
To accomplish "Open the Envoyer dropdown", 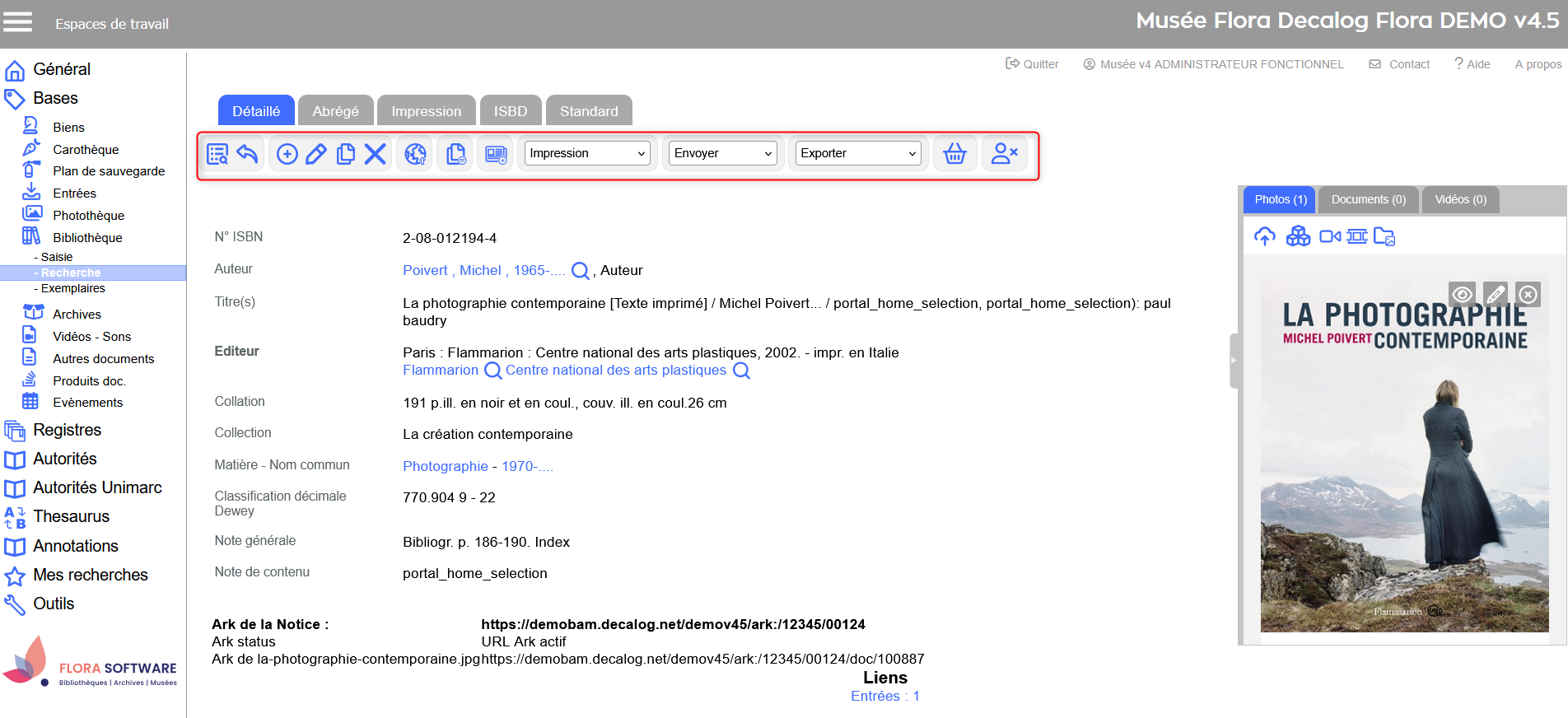I will (x=722, y=153).
